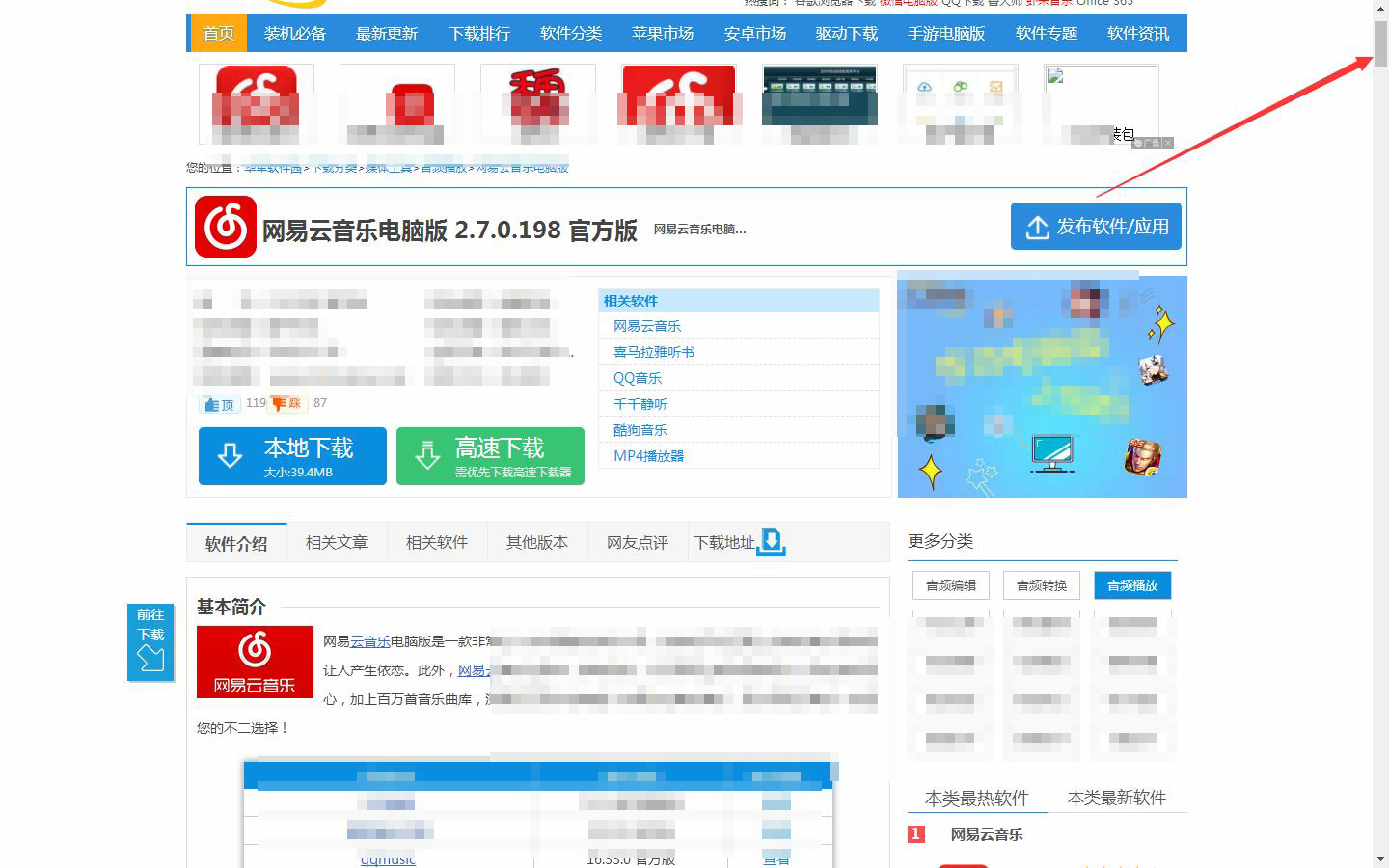Click the upload icon on 发布软件/应用 button
Screen dimensions: 1389x868
(1037, 228)
